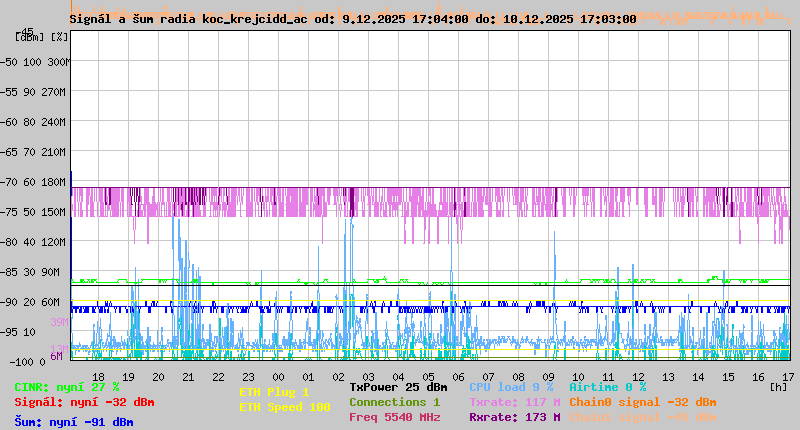This screenshot has width=800, height=430.
Task: Select the cyan Airtime legend entry
Action: (607, 387)
